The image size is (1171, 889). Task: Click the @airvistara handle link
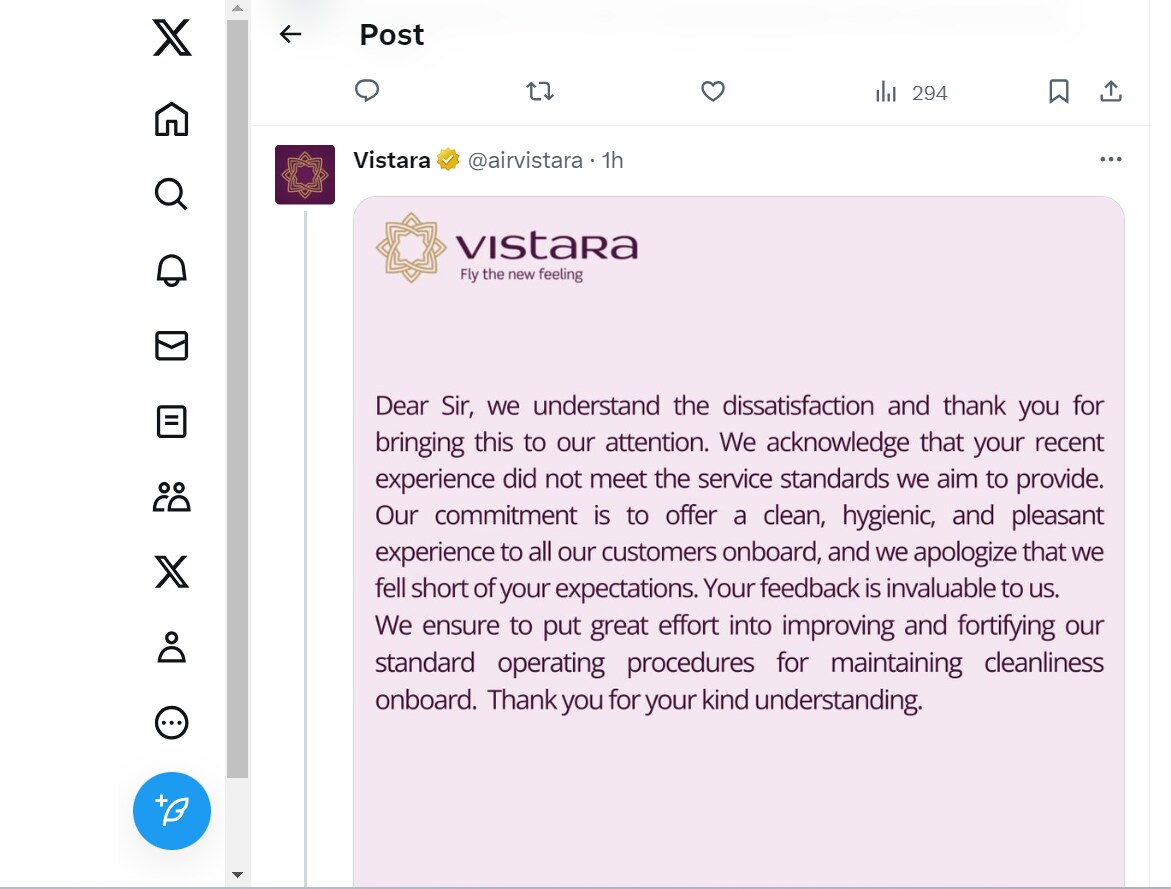525,161
